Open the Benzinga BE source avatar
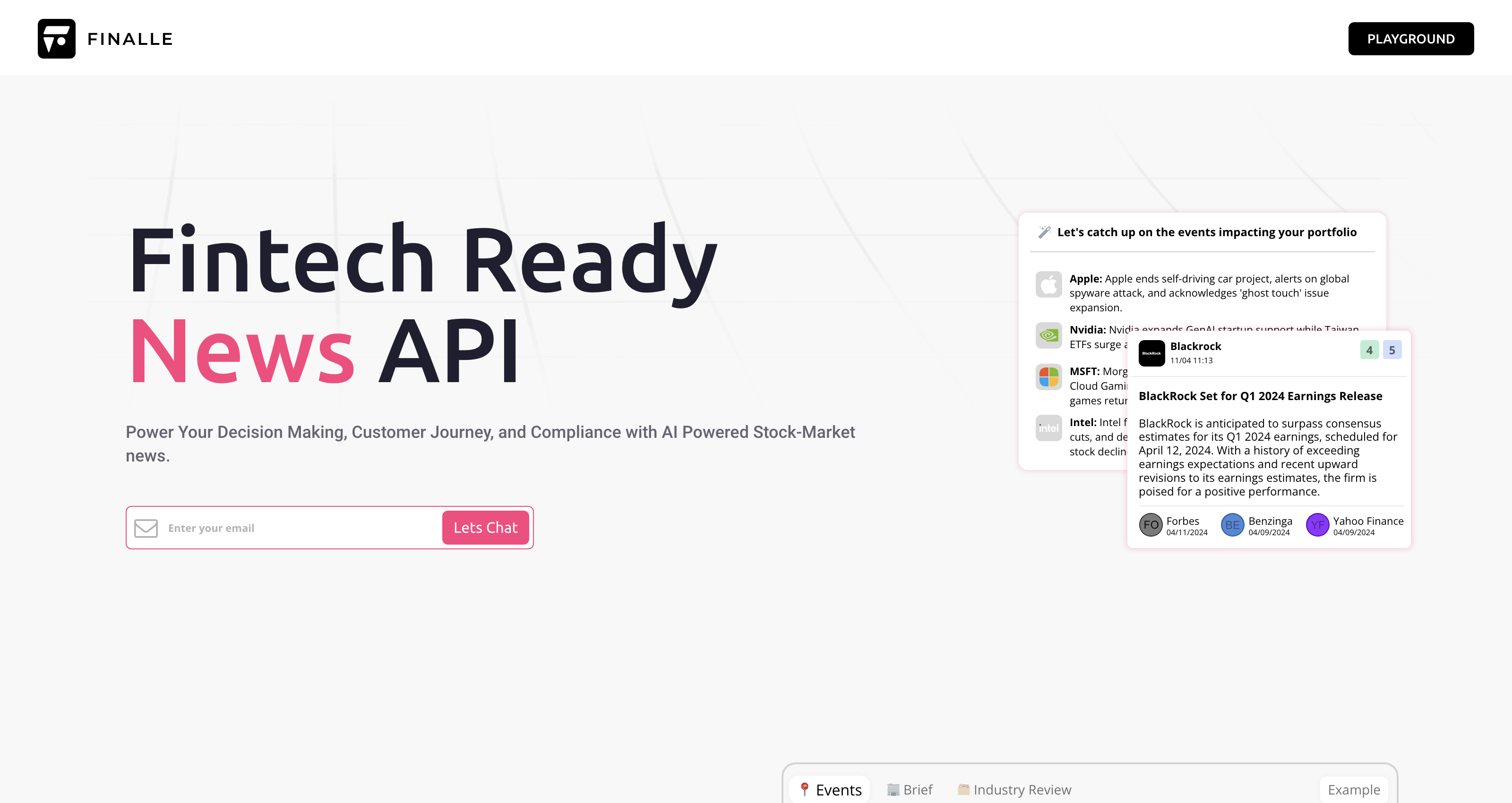This screenshot has width=1512, height=803. [1233, 525]
